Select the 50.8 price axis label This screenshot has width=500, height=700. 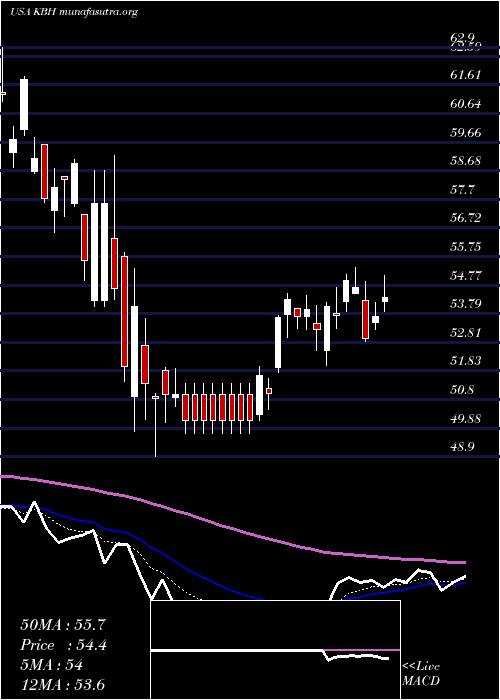click(x=462, y=390)
